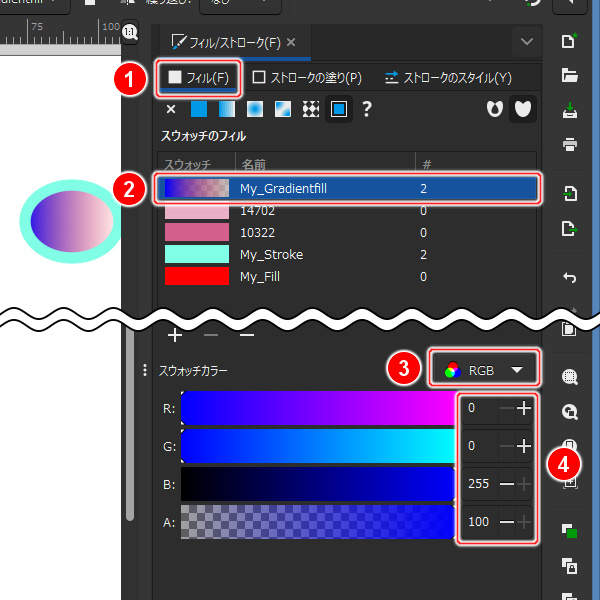Viewport: 600px width, 600px height.
Task: Click on the B color slider
Action: point(318,484)
